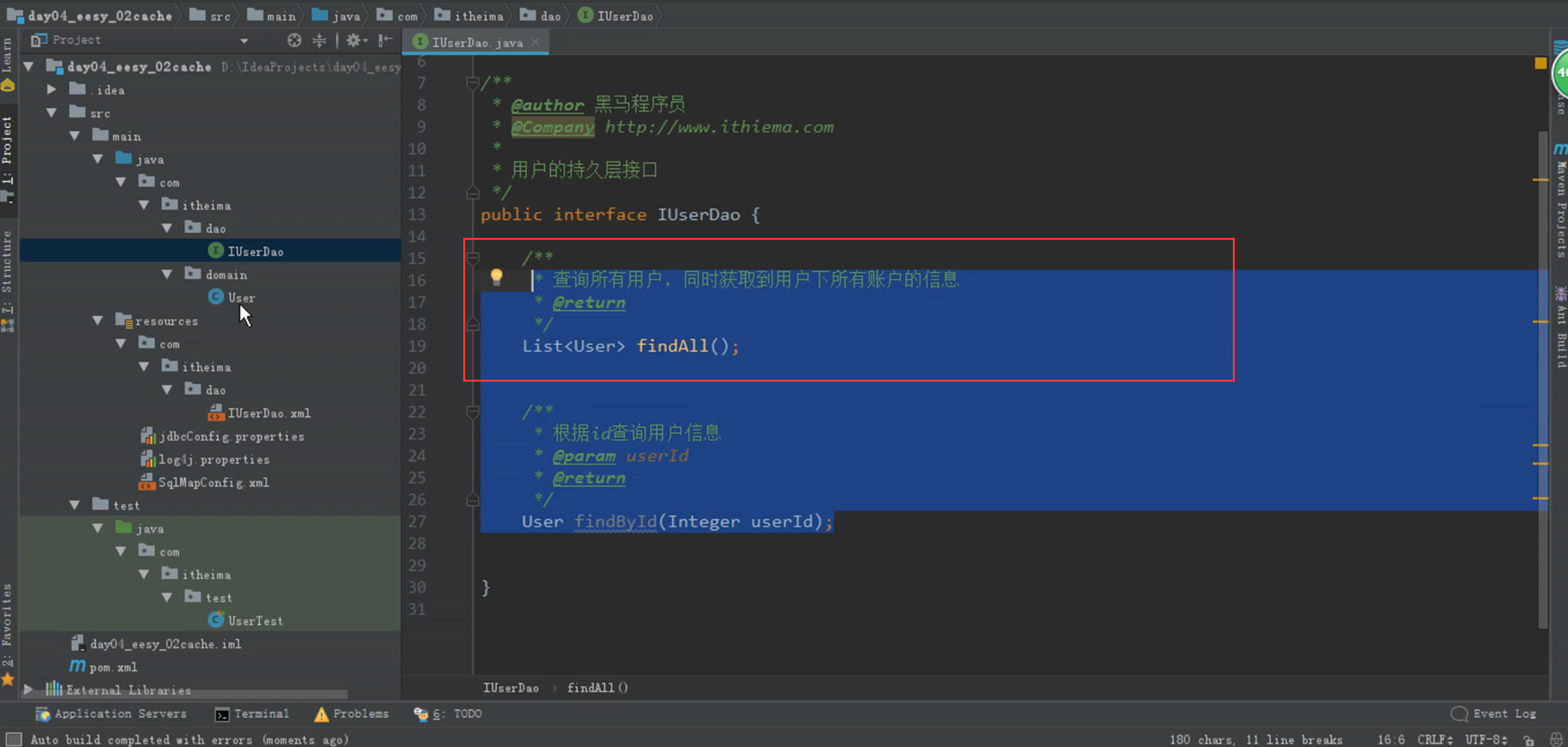Toggle code fold on line 22 comment
The image size is (1568, 747).
coord(472,412)
